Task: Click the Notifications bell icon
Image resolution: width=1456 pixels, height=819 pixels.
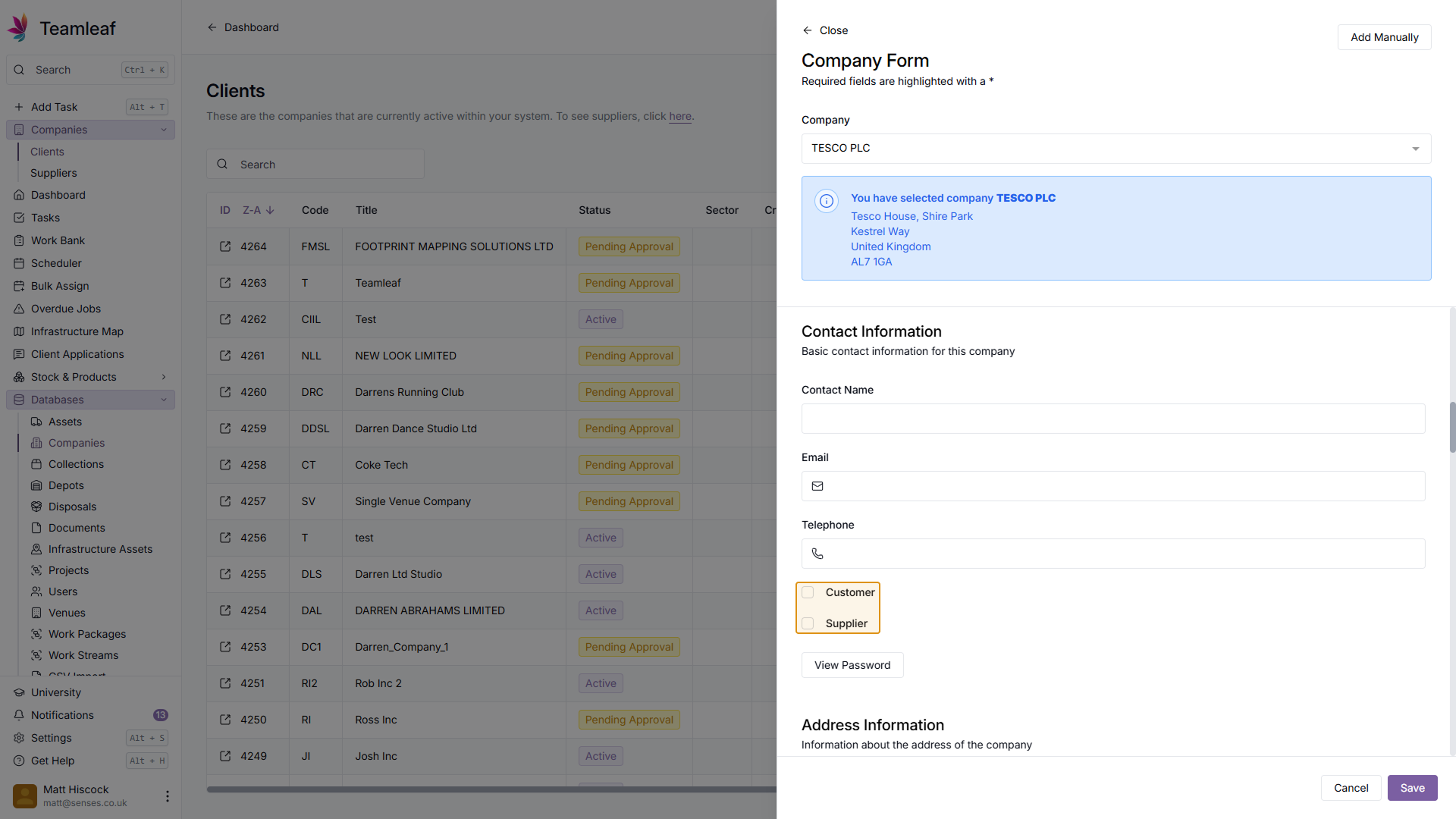Action: click(x=19, y=715)
